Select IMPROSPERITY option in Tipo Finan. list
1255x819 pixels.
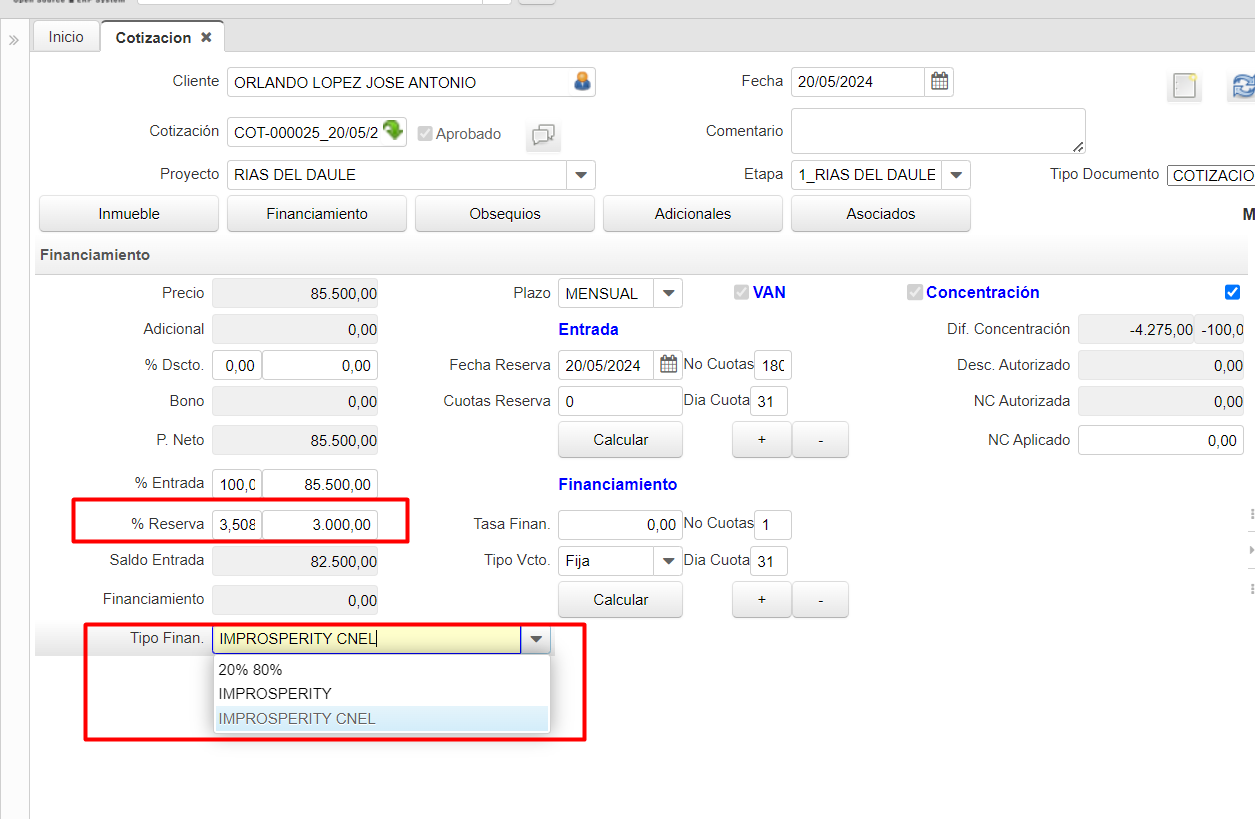tap(275, 693)
